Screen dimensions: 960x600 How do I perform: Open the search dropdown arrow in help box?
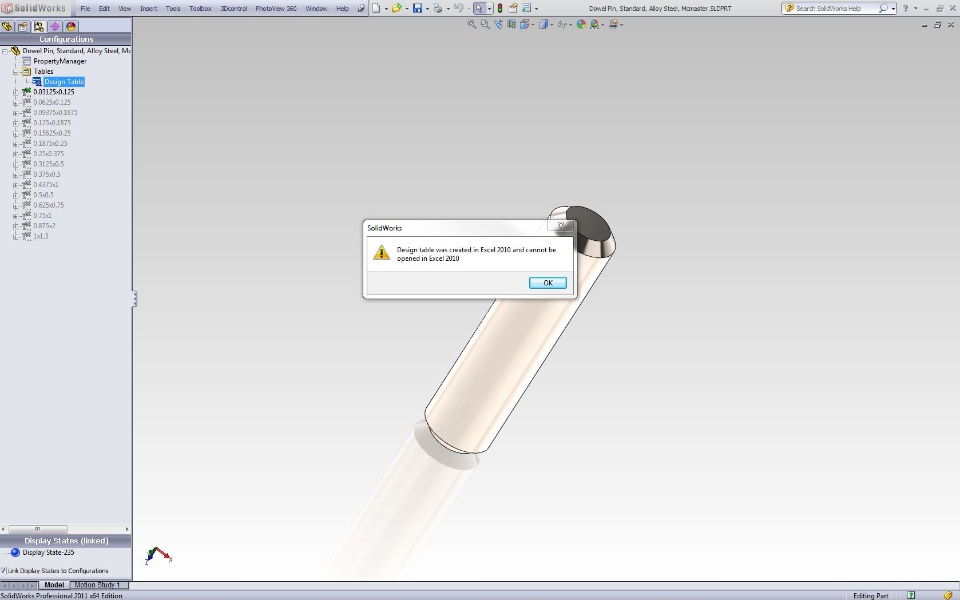pyautogui.click(x=893, y=9)
